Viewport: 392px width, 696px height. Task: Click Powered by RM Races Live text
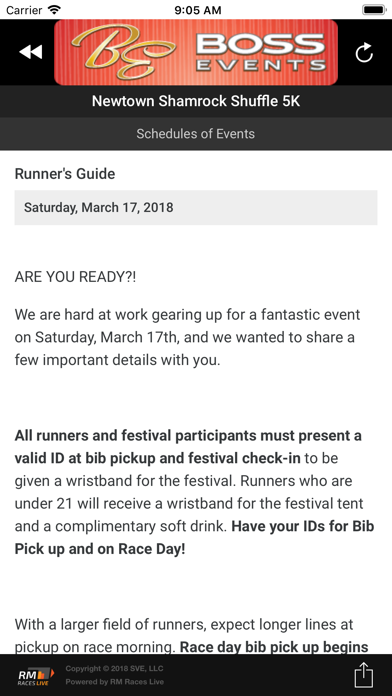(115, 682)
